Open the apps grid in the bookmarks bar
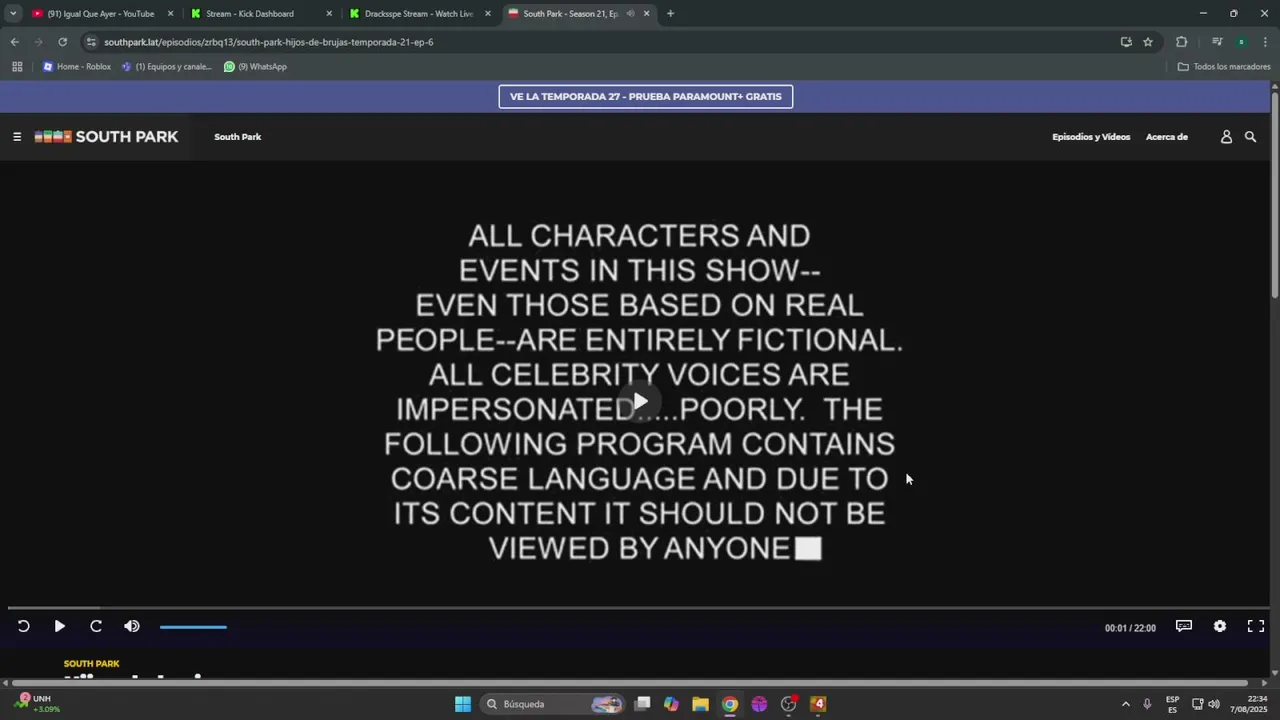The height and width of the screenshot is (720, 1280). click(17, 67)
